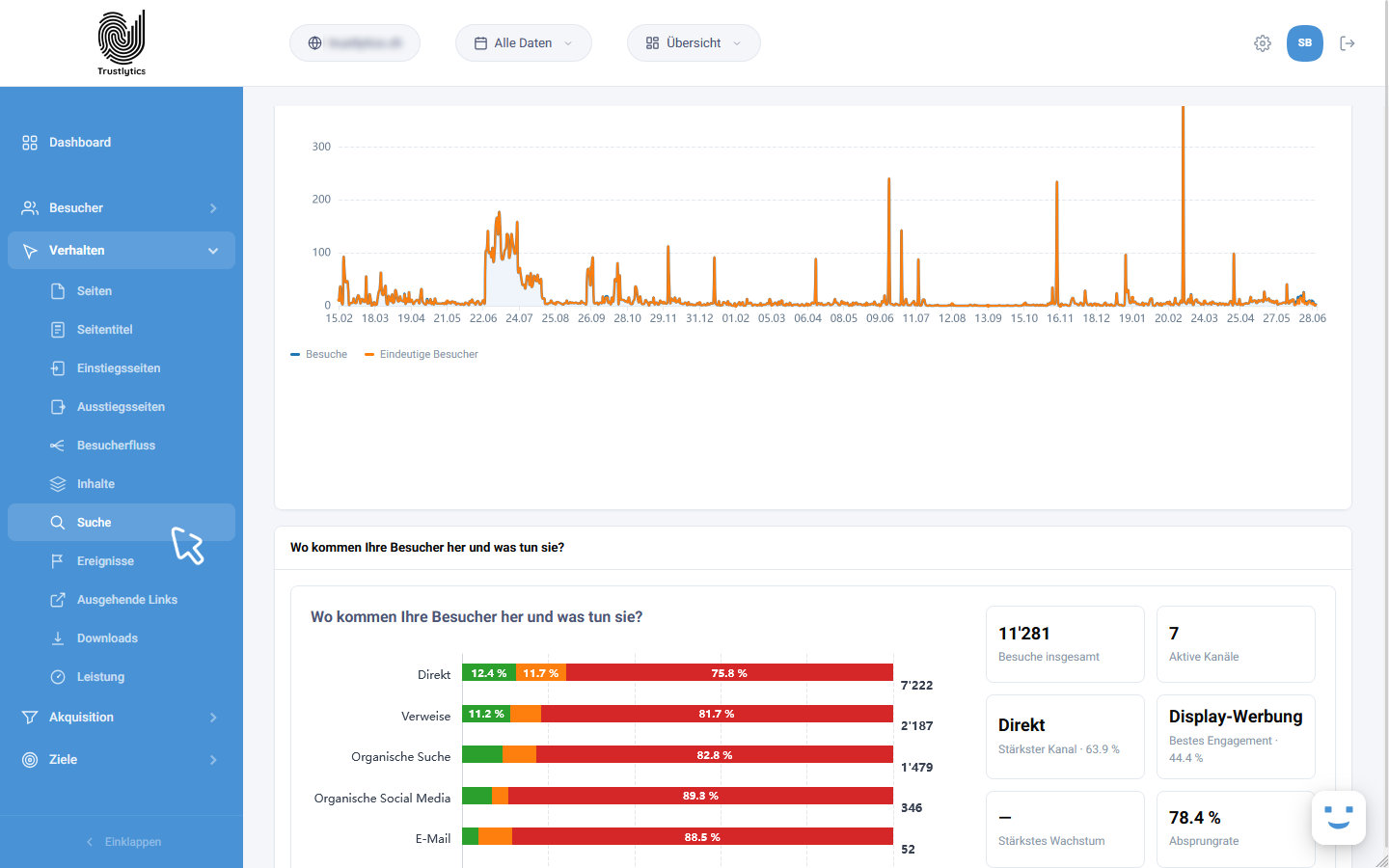Viewport: 1389px width, 868px height.
Task: Expand the Akquisition sidebar section
Action: point(122,718)
